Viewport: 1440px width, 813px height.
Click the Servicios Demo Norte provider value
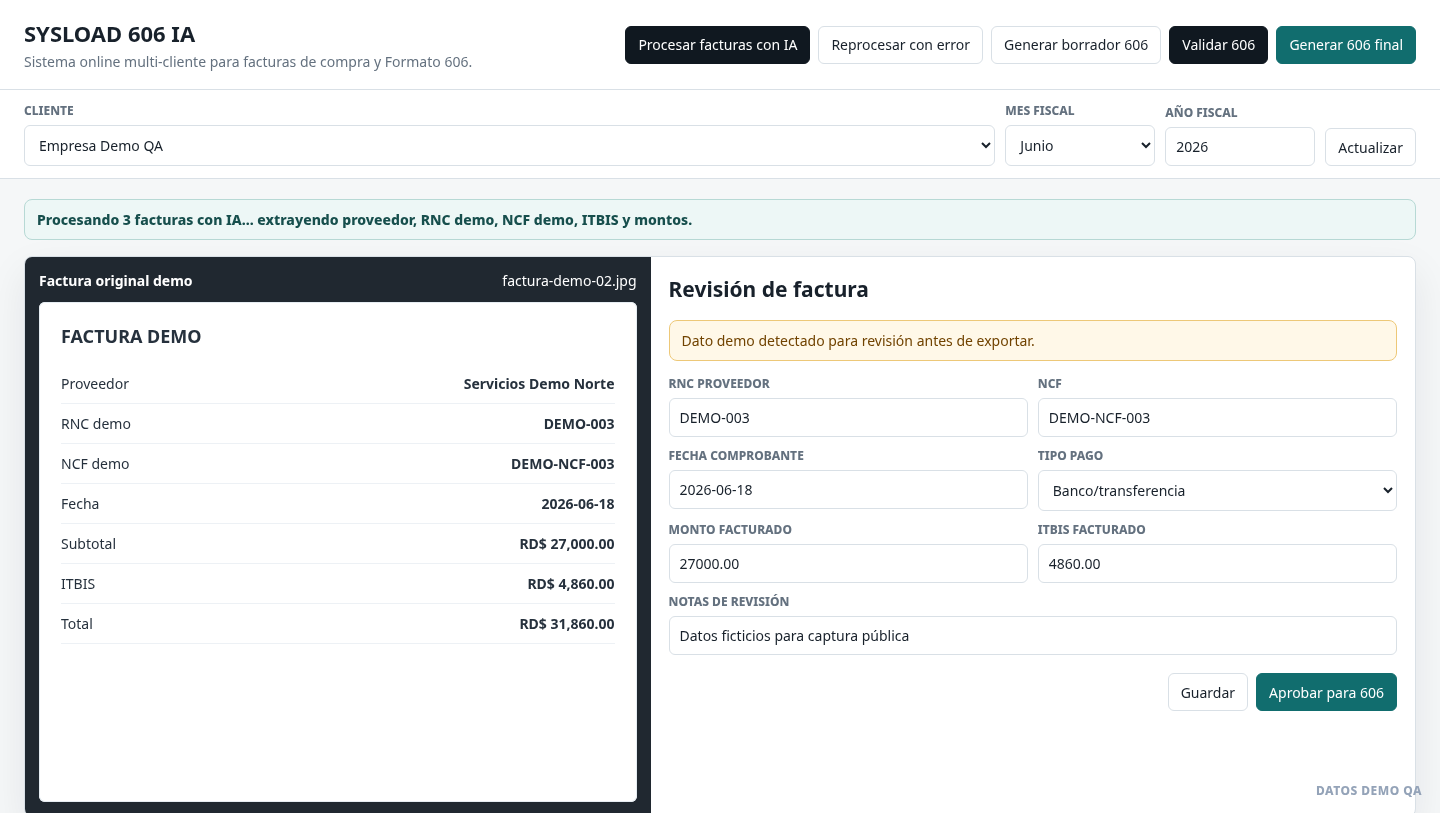[539, 384]
